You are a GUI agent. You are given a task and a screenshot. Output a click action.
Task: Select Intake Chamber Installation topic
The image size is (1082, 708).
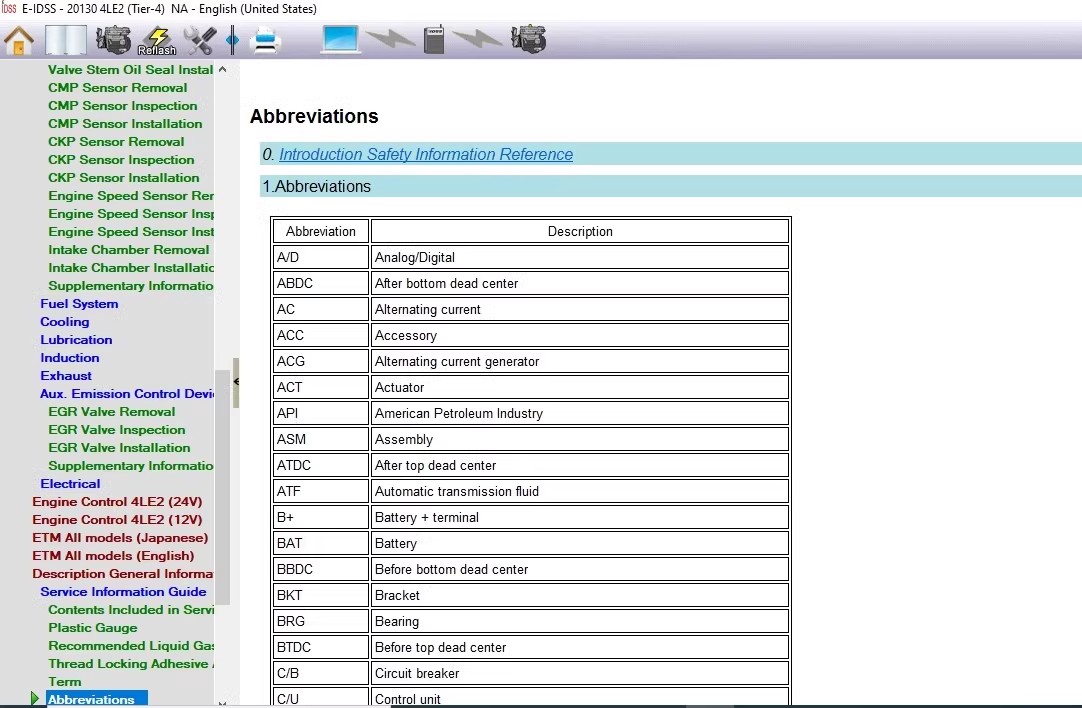(x=130, y=267)
